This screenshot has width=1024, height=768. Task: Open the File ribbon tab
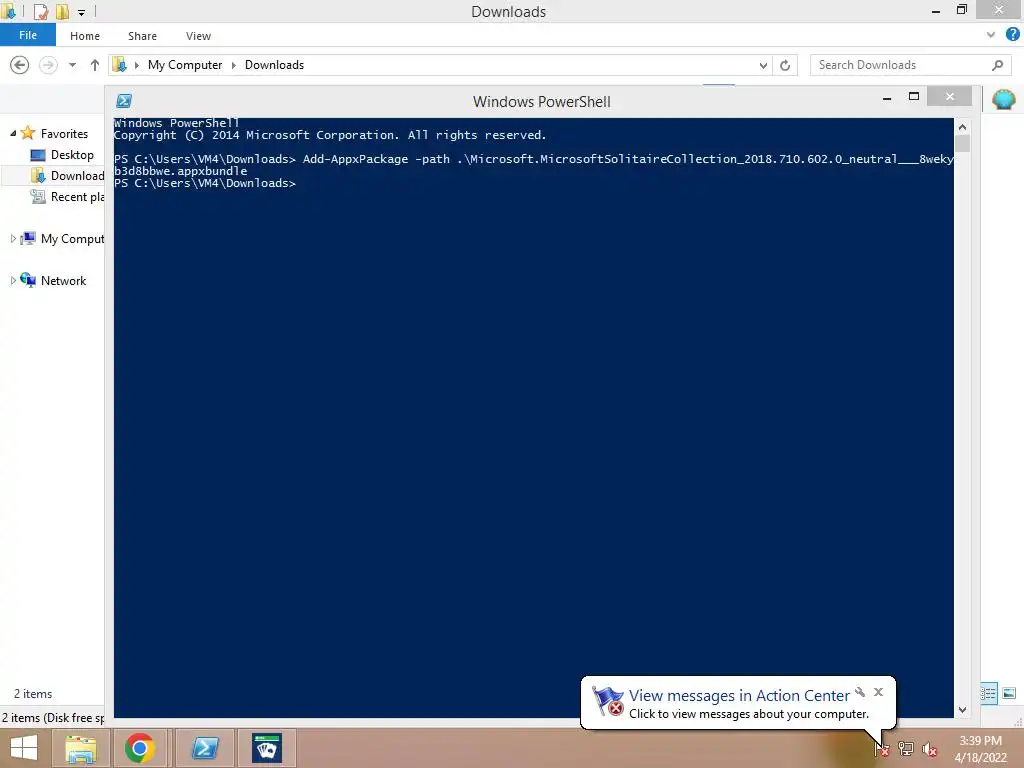pyautogui.click(x=27, y=35)
